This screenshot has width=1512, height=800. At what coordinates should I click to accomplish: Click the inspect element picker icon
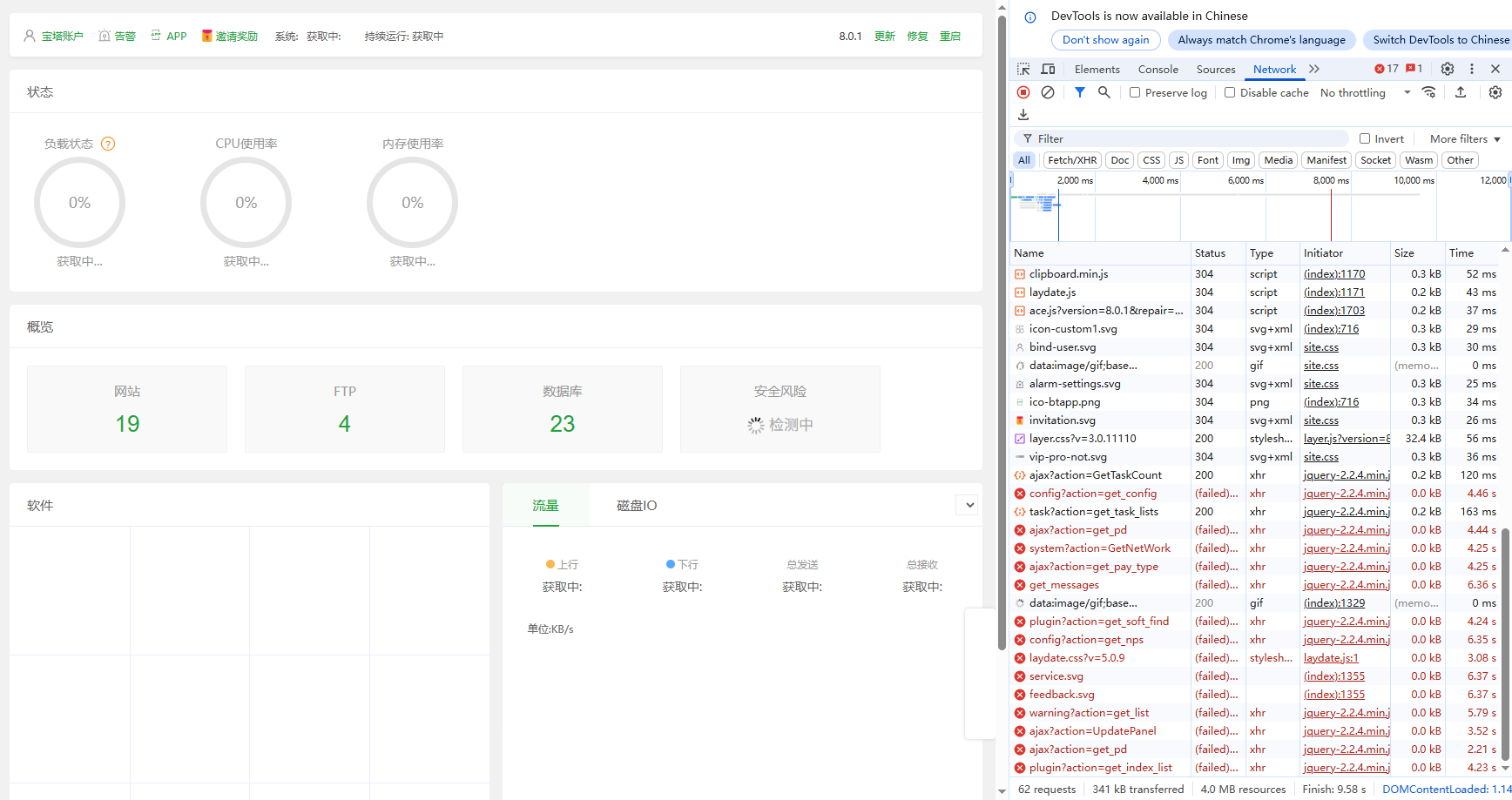(x=1023, y=69)
